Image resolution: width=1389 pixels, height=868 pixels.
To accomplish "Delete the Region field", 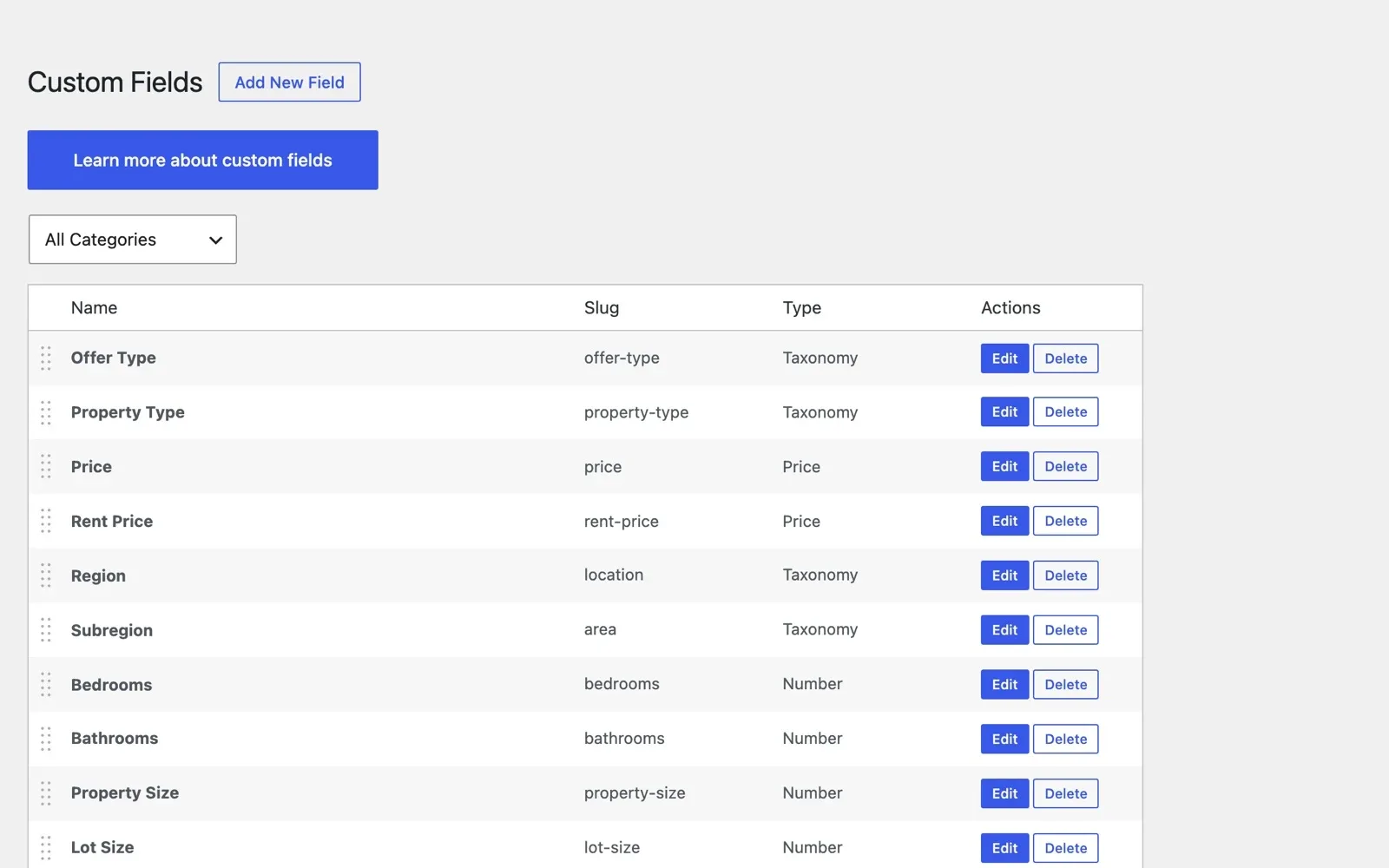I will [1065, 575].
